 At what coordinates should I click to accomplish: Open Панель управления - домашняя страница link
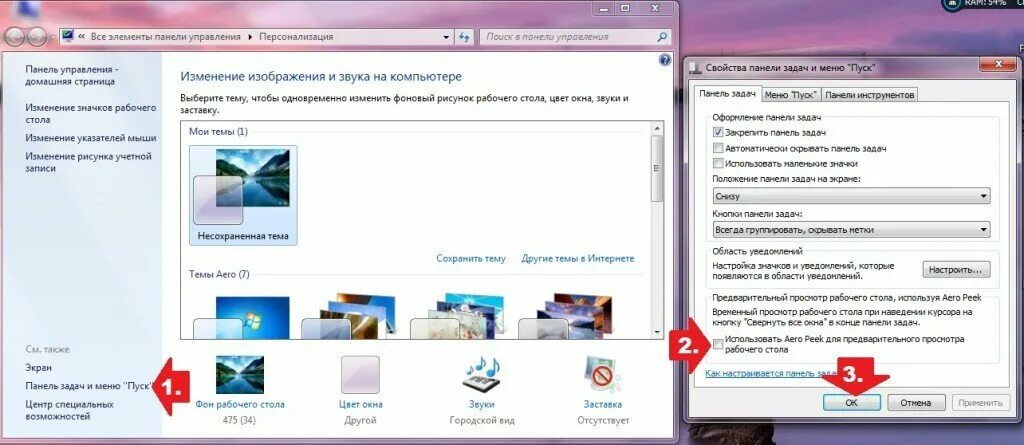click(71, 75)
